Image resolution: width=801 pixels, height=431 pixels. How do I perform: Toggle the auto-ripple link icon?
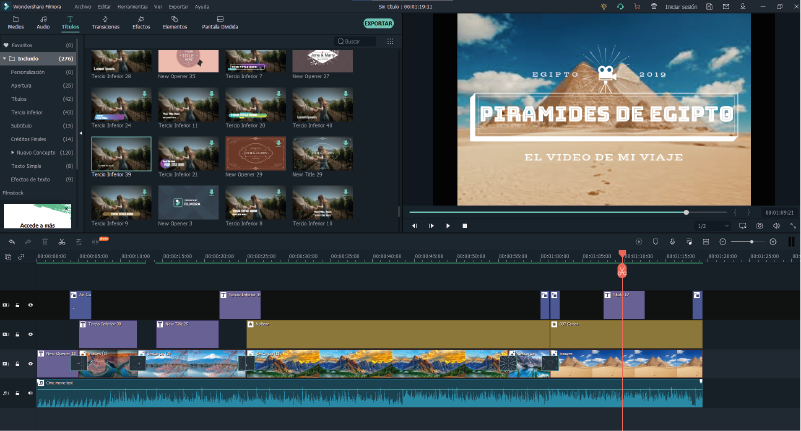tap(21, 257)
